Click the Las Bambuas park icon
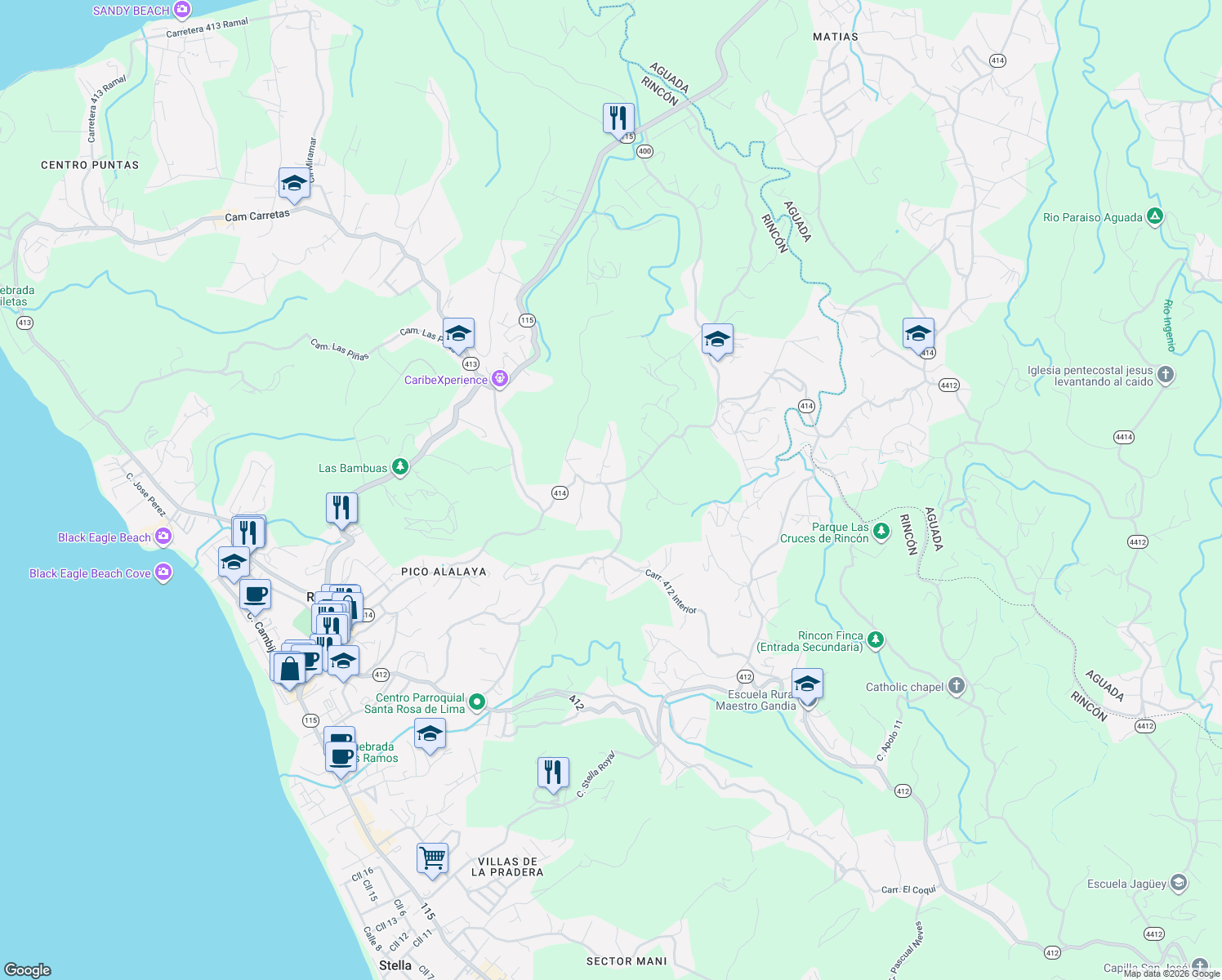 coord(399,467)
